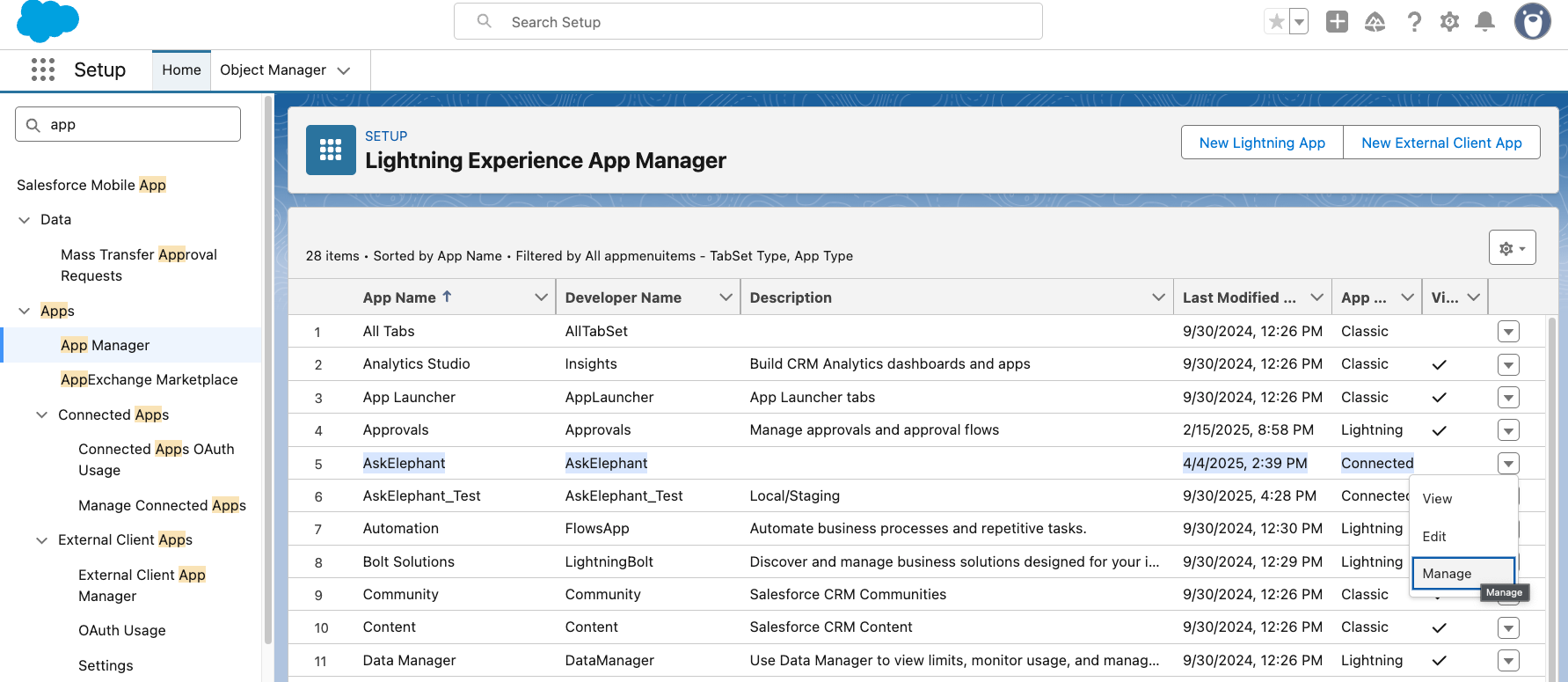Expand the Object Manager tab dropdown
The width and height of the screenshot is (1568, 682).
[344, 70]
